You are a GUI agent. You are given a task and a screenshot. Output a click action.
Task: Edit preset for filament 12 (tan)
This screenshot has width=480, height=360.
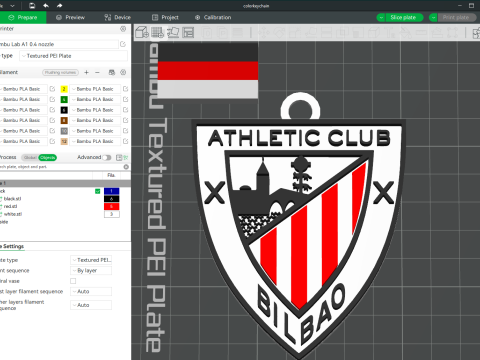pos(125,141)
